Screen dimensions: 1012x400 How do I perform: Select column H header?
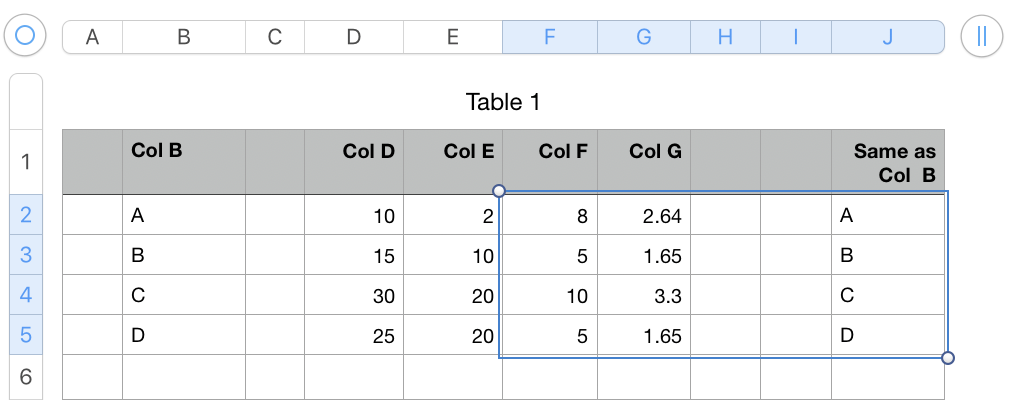pyautogui.click(x=725, y=37)
